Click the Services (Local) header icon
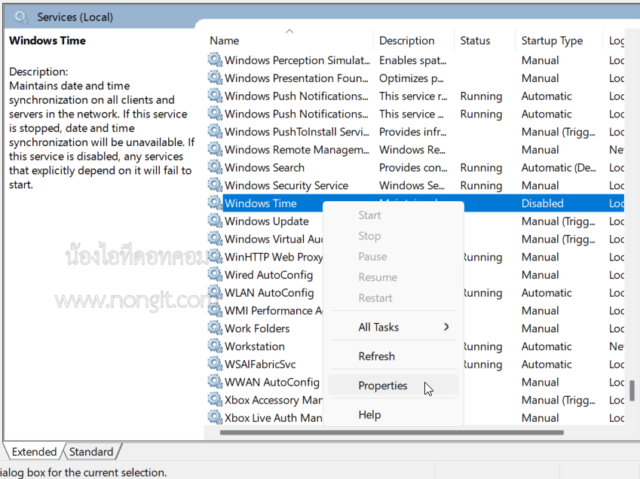 click(21, 17)
